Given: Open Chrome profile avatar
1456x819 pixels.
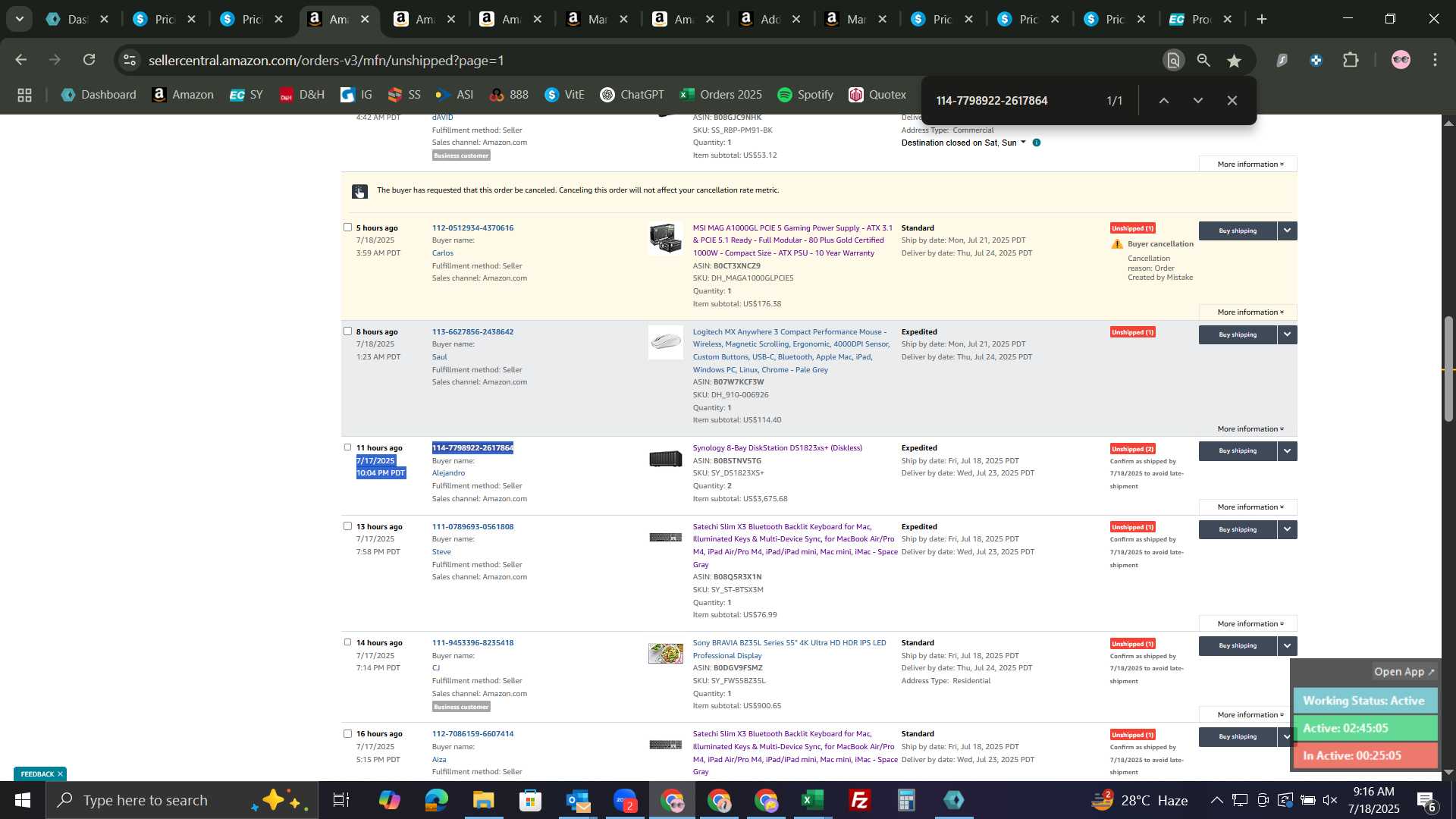Looking at the screenshot, I should click(x=1401, y=61).
